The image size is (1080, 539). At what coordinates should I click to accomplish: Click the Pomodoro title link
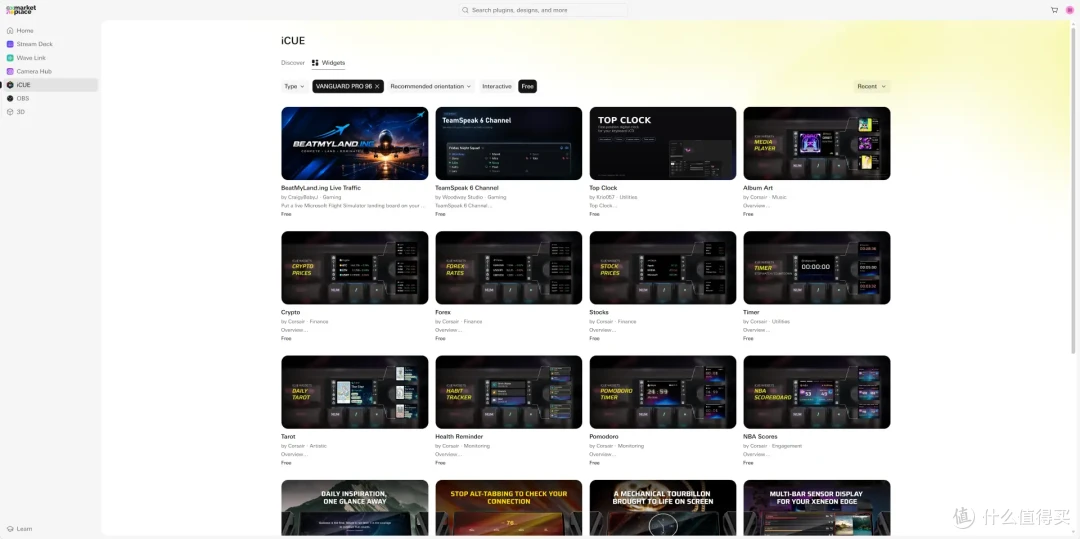click(x=604, y=437)
